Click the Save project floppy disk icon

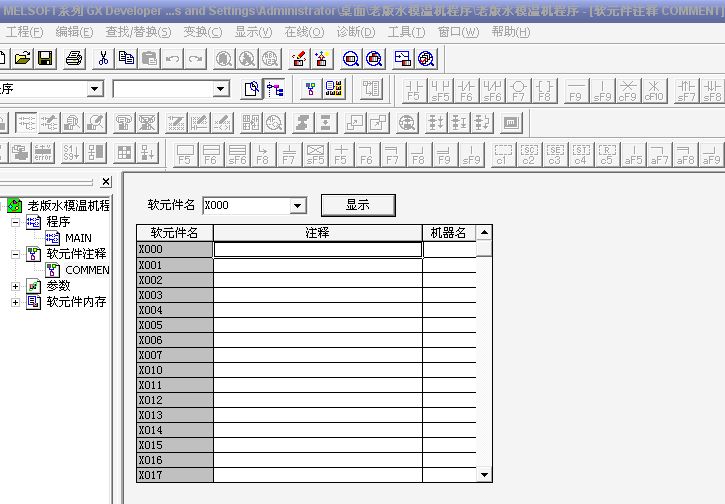pos(45,59)
